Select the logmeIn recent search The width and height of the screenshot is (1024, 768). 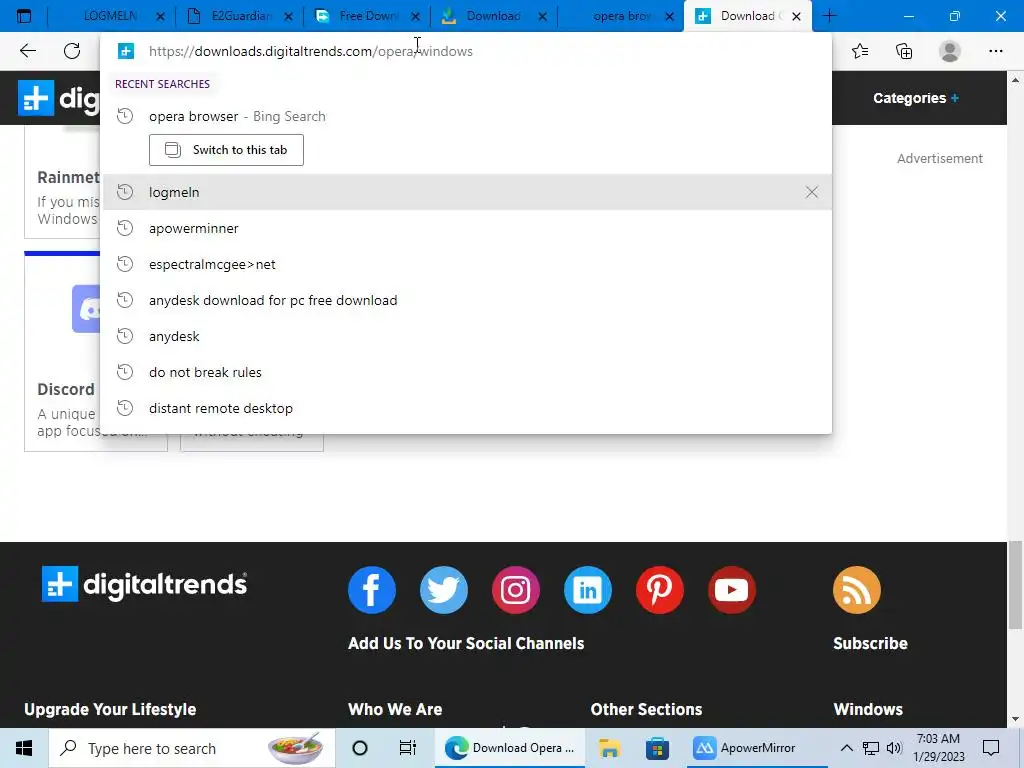click(x=467, y=192)
